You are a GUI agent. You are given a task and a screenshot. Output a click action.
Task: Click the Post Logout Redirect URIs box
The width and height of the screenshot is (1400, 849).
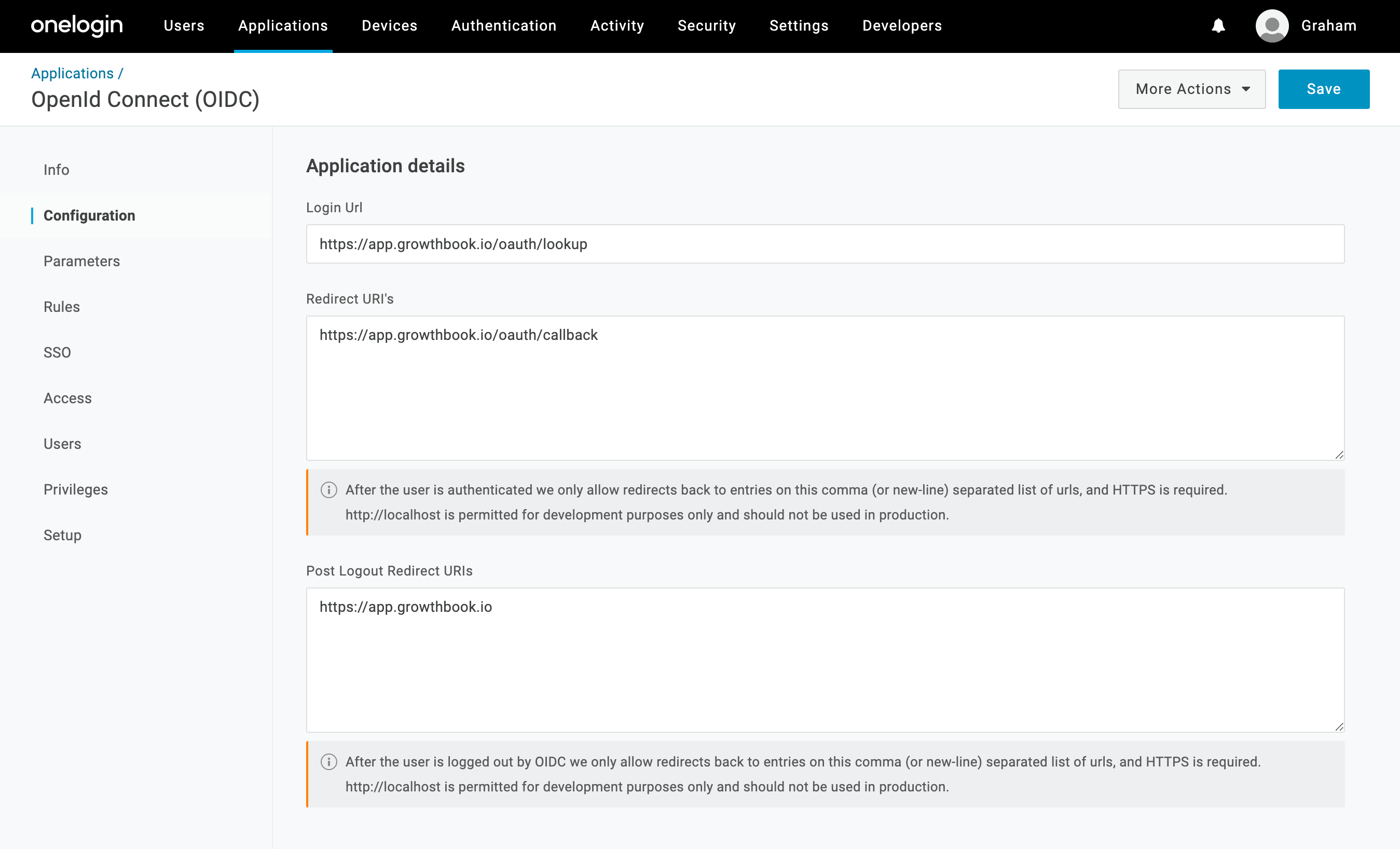825,660
